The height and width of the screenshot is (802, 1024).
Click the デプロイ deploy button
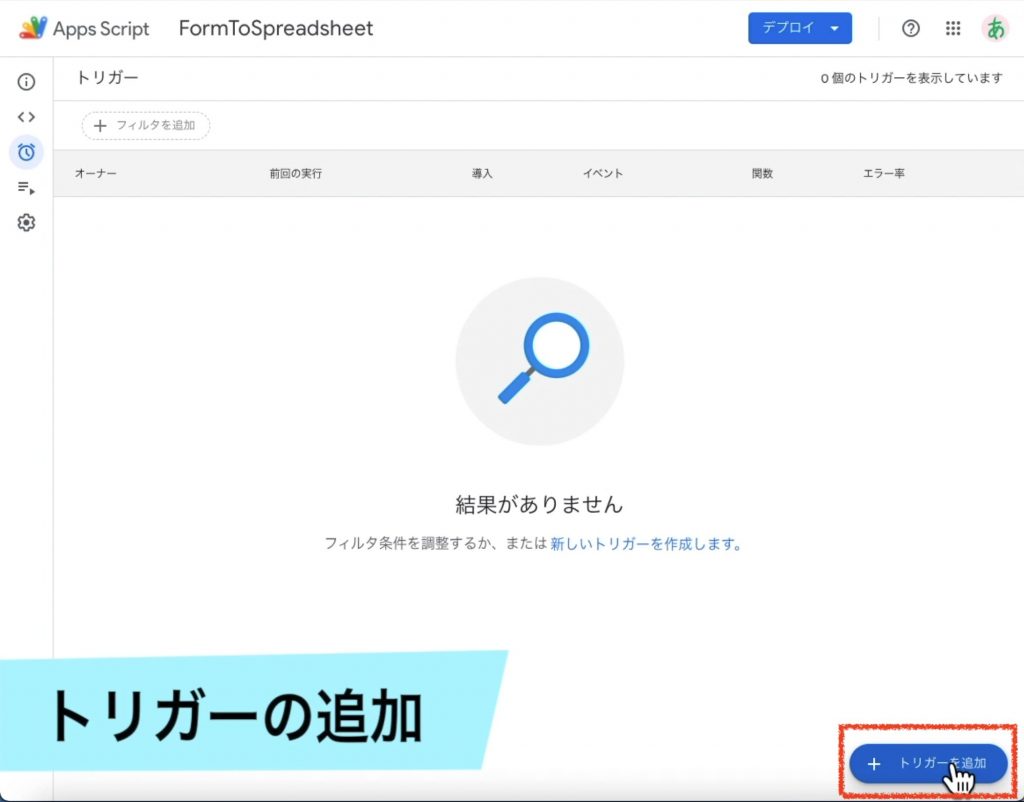[x=800, y=28]
